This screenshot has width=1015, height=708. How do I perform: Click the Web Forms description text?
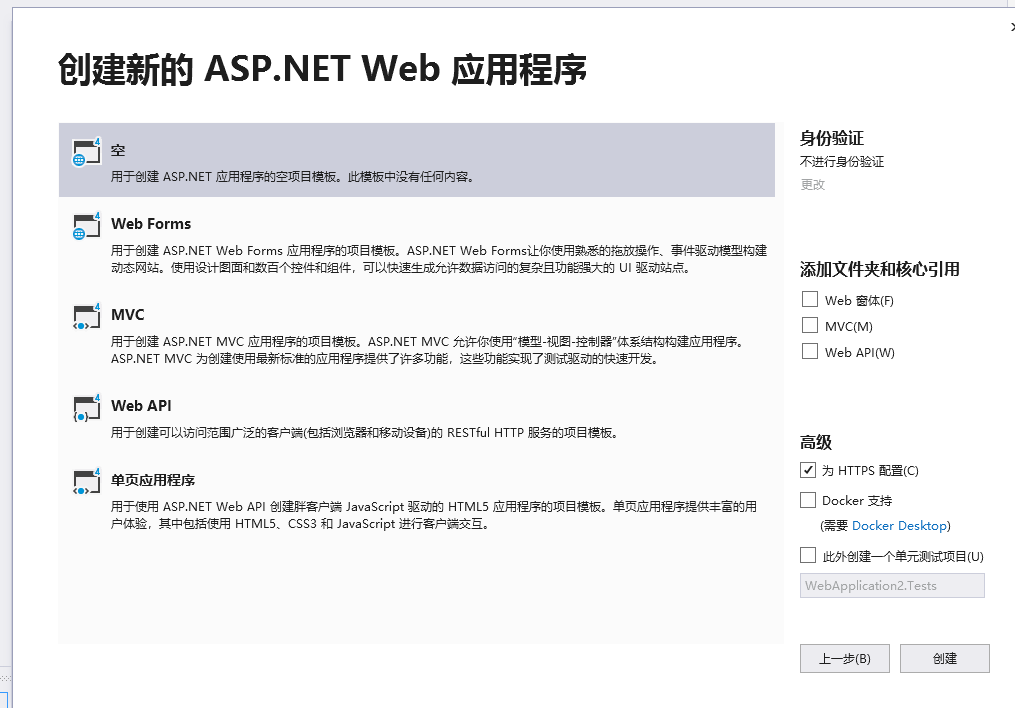(x=439, y=259)
